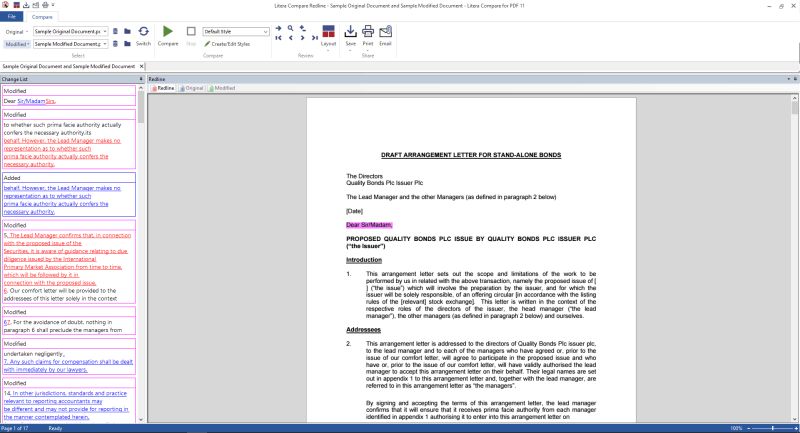Select change 'to whether such prima facie authority'
This screenshot has width=800, height=433.
[69, 139]
